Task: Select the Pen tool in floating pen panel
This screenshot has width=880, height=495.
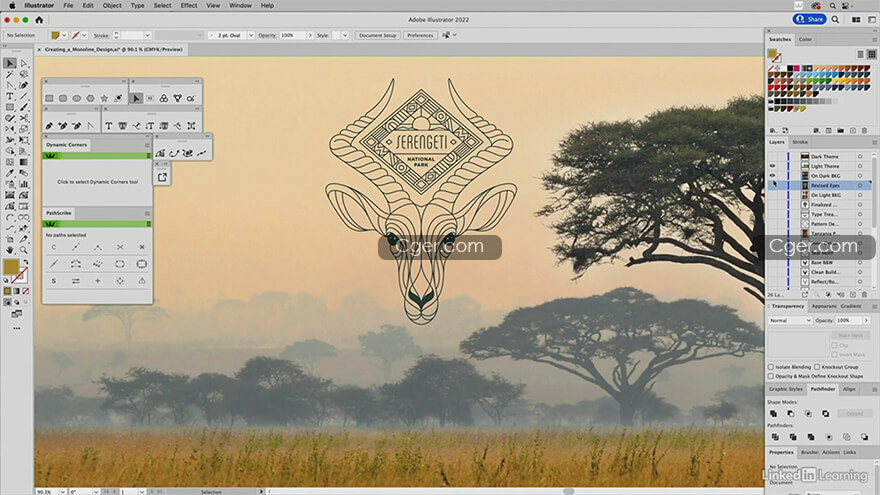Action: (x=49, y=126)
